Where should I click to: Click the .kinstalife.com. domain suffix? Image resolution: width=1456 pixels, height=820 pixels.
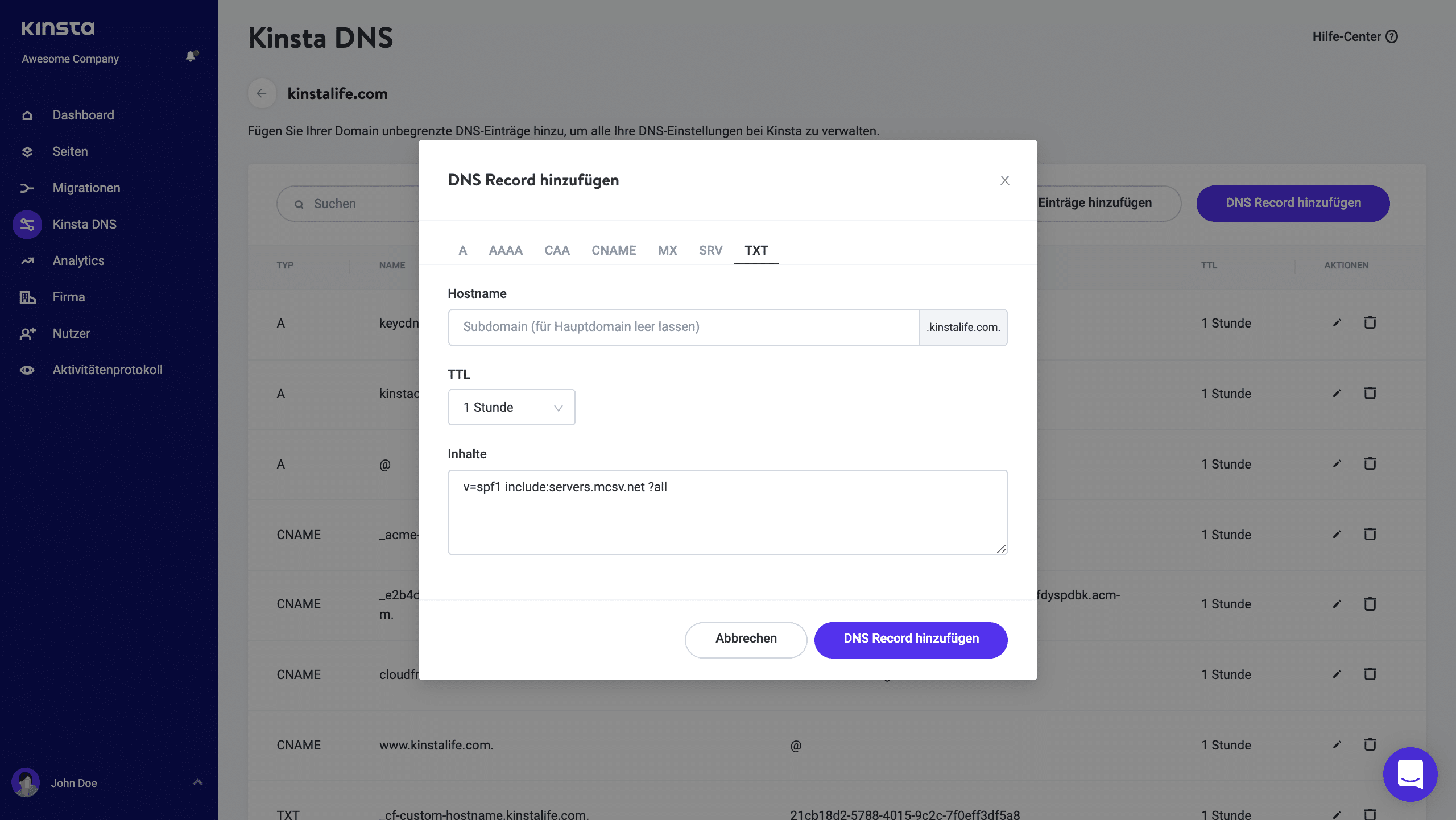coord(963,328)
